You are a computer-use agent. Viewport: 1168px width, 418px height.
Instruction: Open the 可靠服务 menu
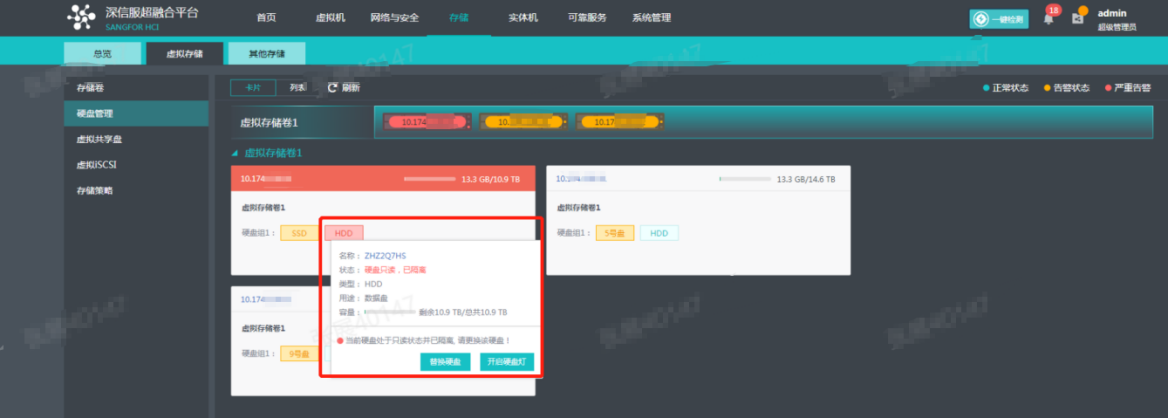coord(586,17)
